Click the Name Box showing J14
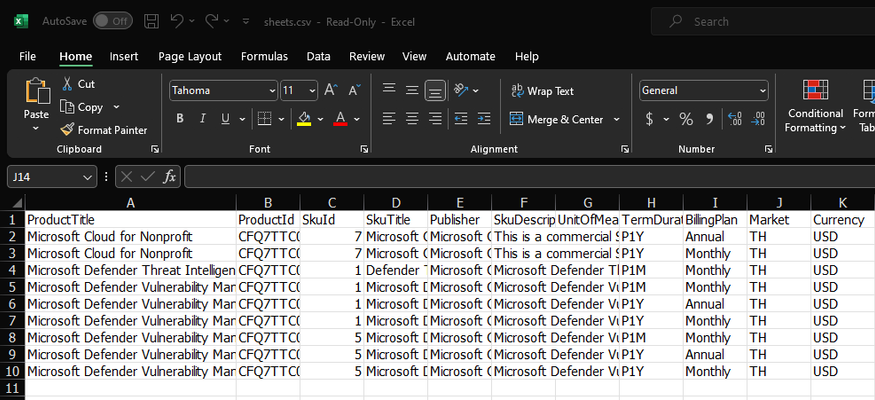This screenshot has width=875, height=400. tap(51, 177)
